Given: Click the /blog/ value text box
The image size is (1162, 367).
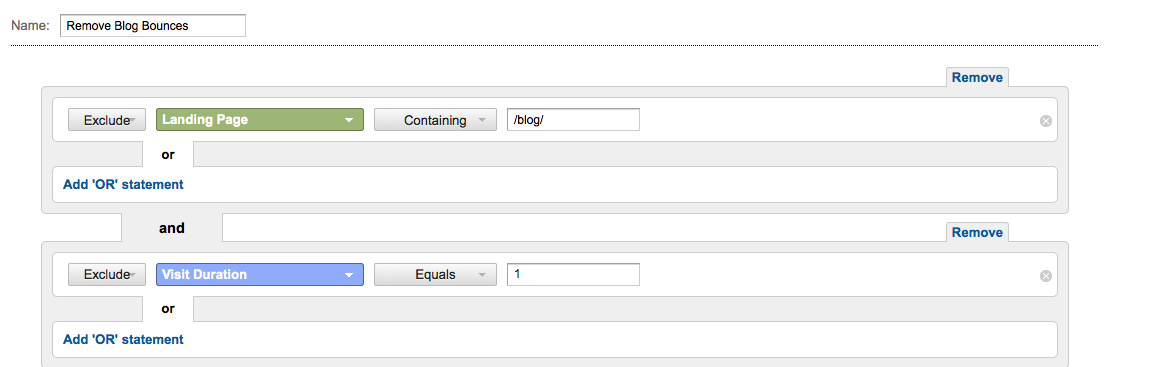Looking at the screenshot, I should tap(573, 120).
